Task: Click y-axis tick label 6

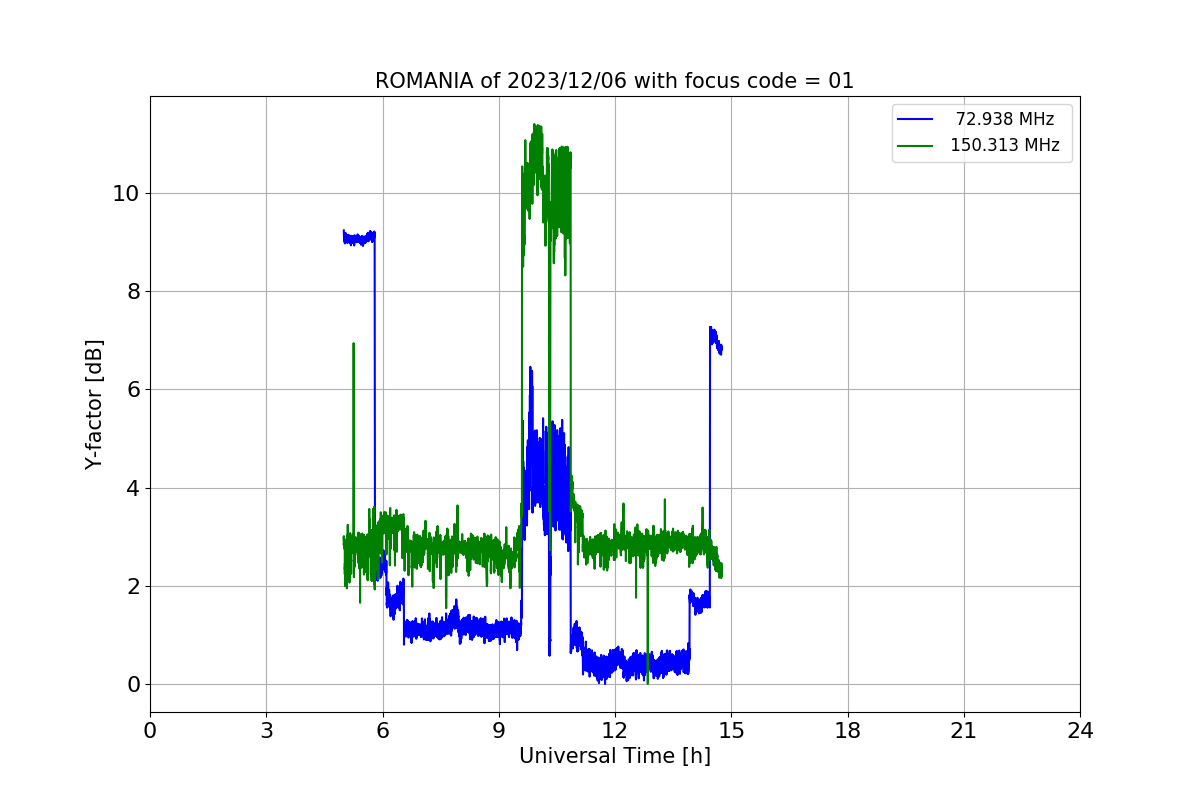Action: click(x=131, y=390)
